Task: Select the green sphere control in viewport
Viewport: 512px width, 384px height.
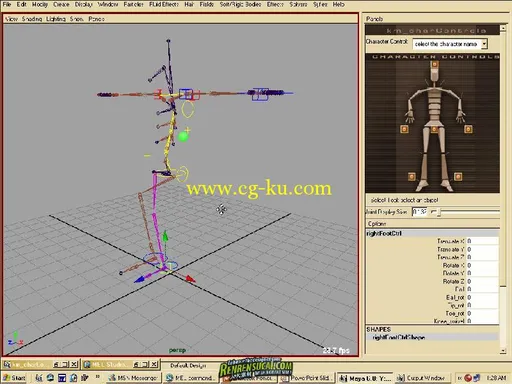Action: click(183, 136)
